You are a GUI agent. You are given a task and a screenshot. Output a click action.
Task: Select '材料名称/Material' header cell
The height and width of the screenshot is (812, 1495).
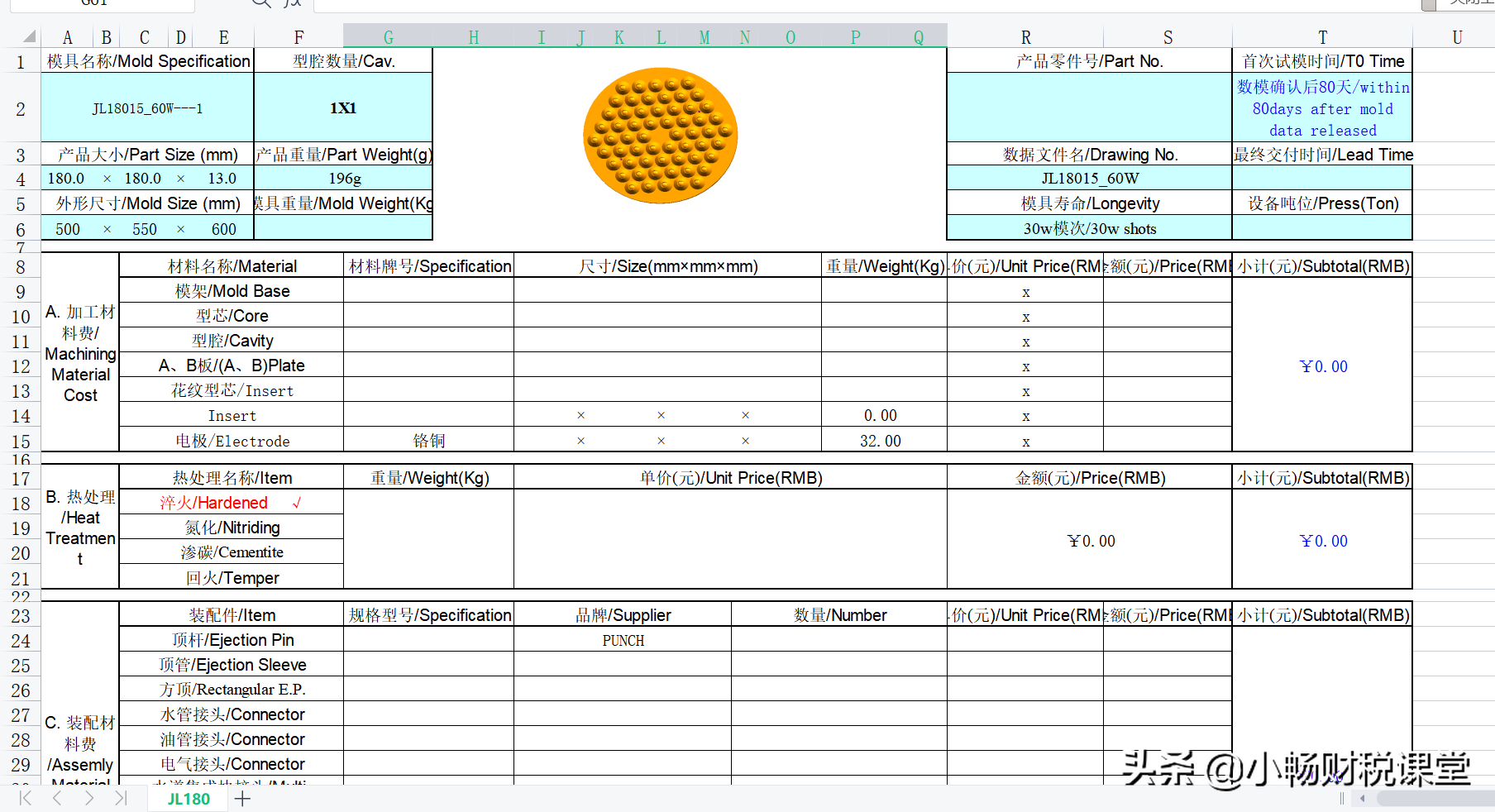click(x=232, y=266)
